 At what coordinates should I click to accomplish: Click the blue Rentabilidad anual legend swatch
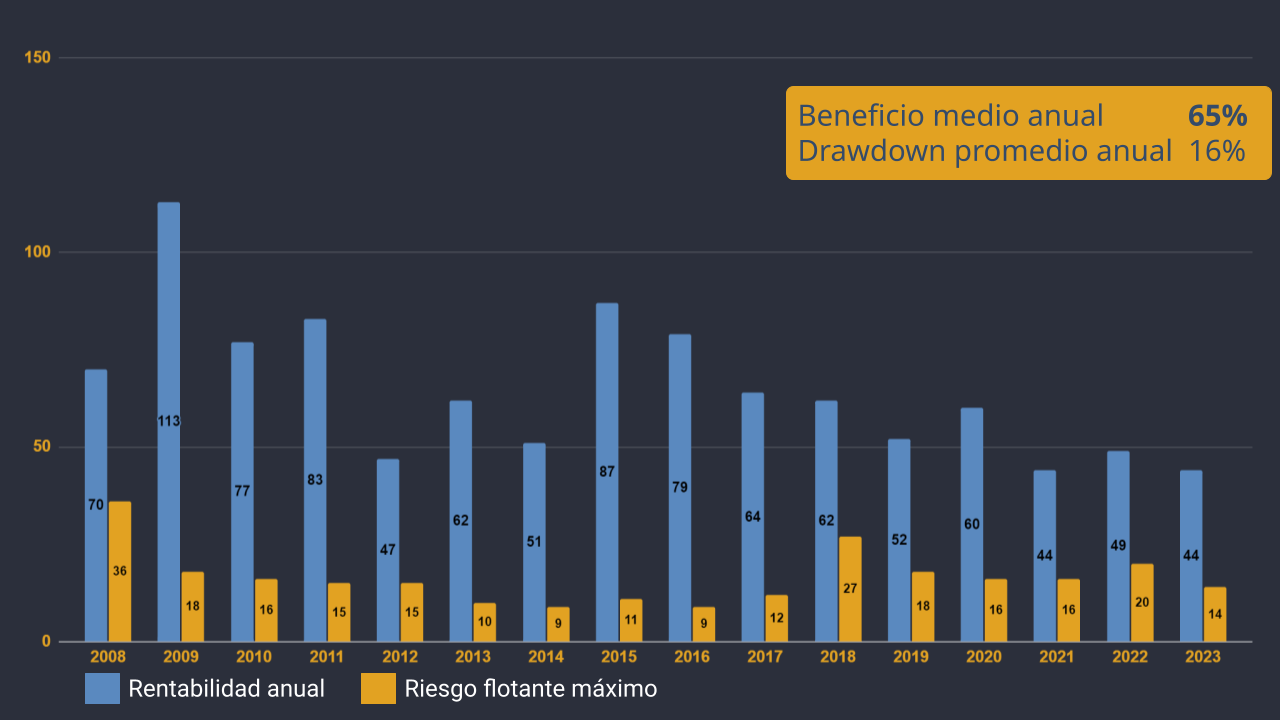(x=101, y=688)
